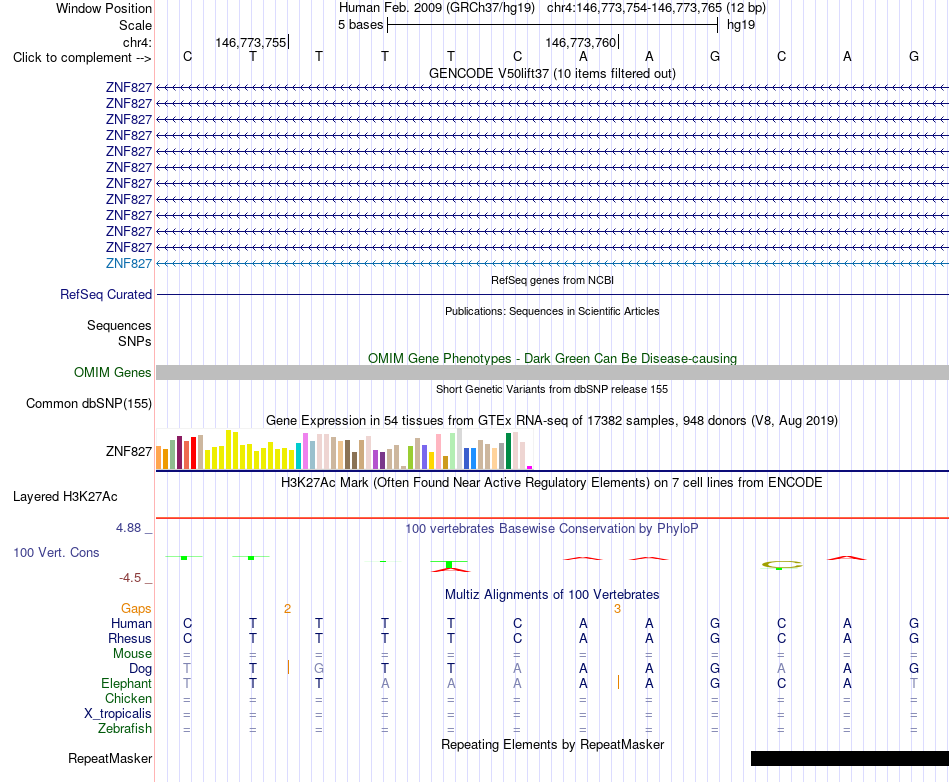950x782 pixels.
Task: Click the -4.5 PhyloP lower scale value
Action: (130, 578)
